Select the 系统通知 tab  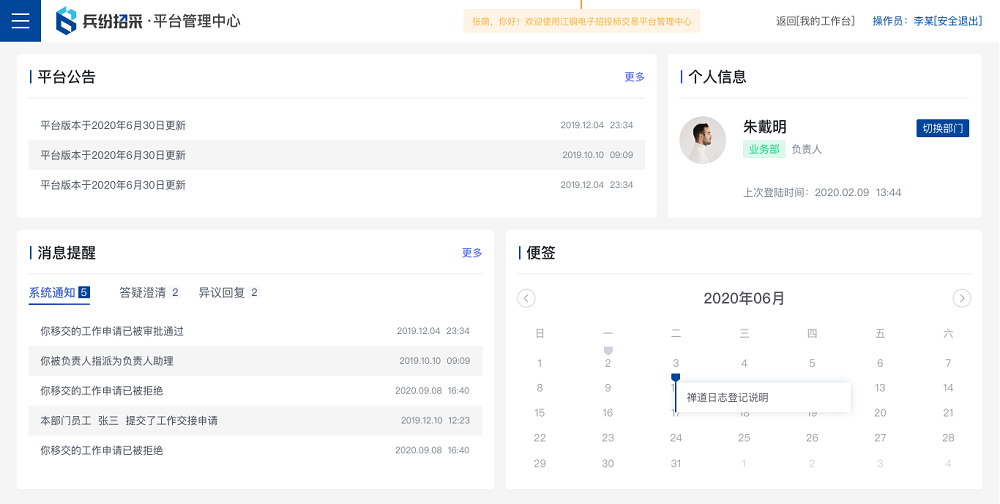pos(59,293)
